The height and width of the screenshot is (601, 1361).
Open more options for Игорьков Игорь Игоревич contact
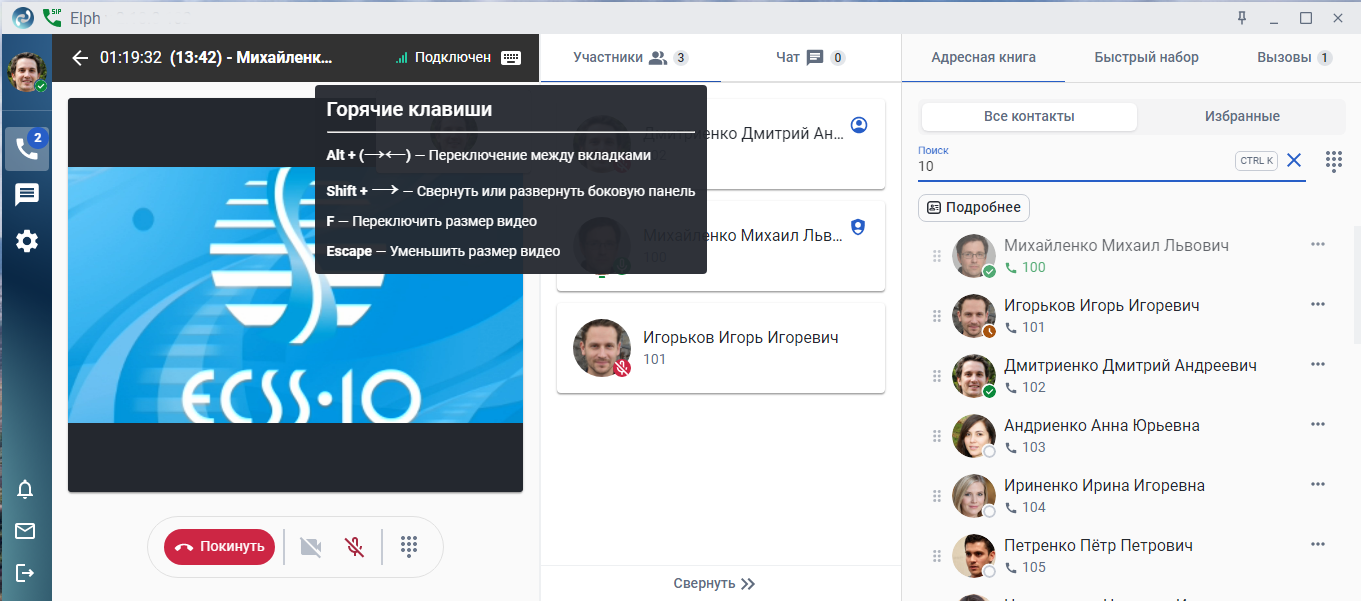pos(1318,305)
